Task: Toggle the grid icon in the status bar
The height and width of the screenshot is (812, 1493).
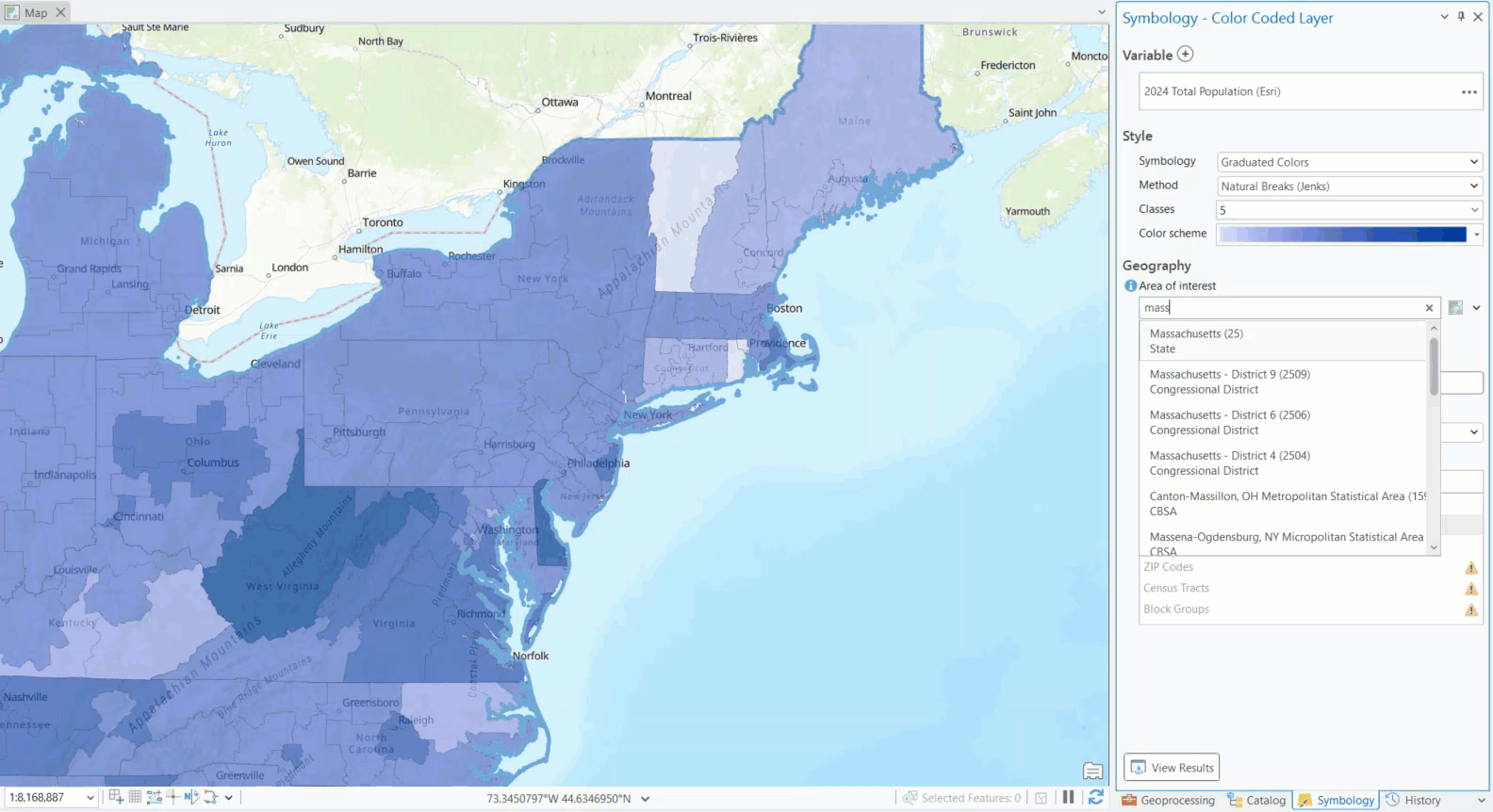Action: pyautogui.click(x=135, y=797)
